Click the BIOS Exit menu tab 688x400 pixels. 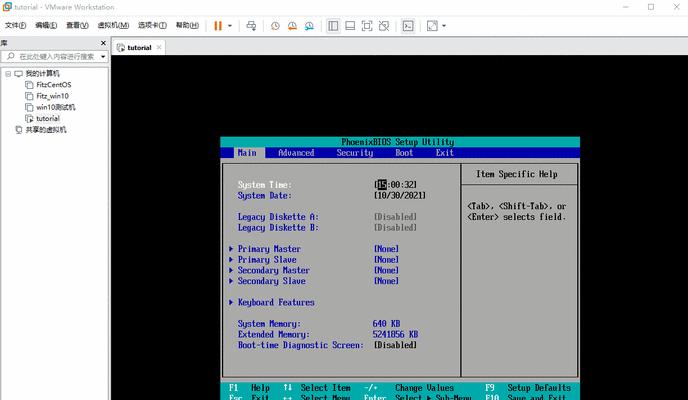pos(444,153)
